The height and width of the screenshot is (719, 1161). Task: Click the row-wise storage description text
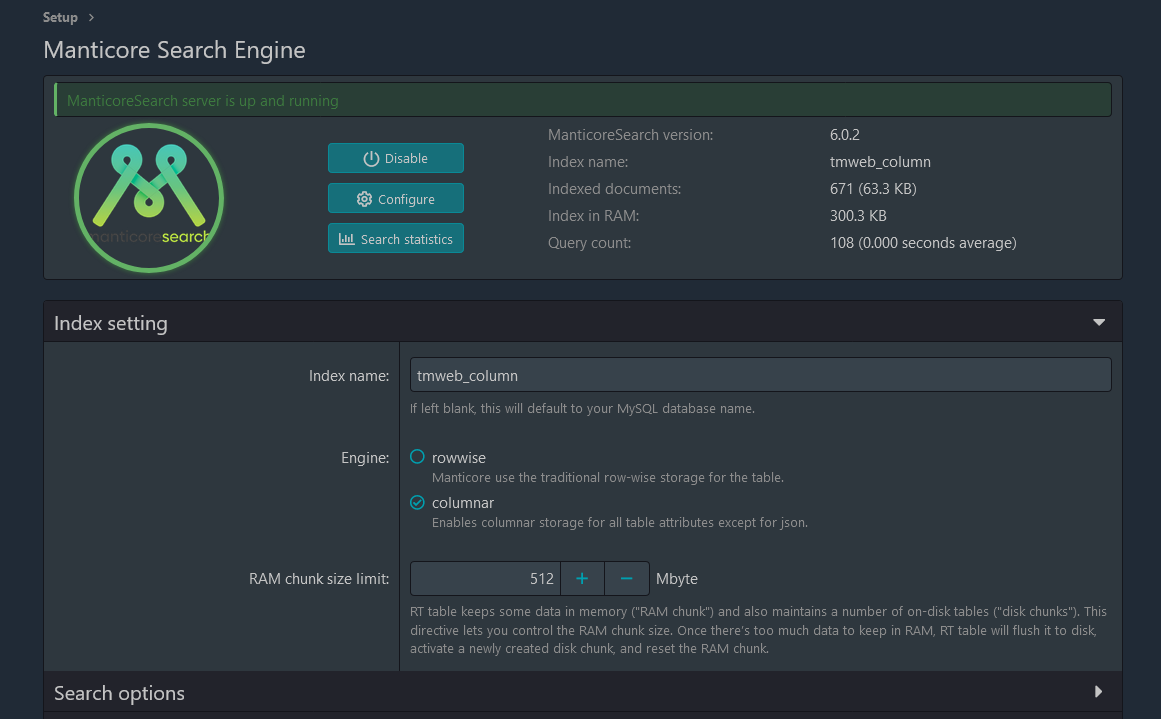point(608,478)
